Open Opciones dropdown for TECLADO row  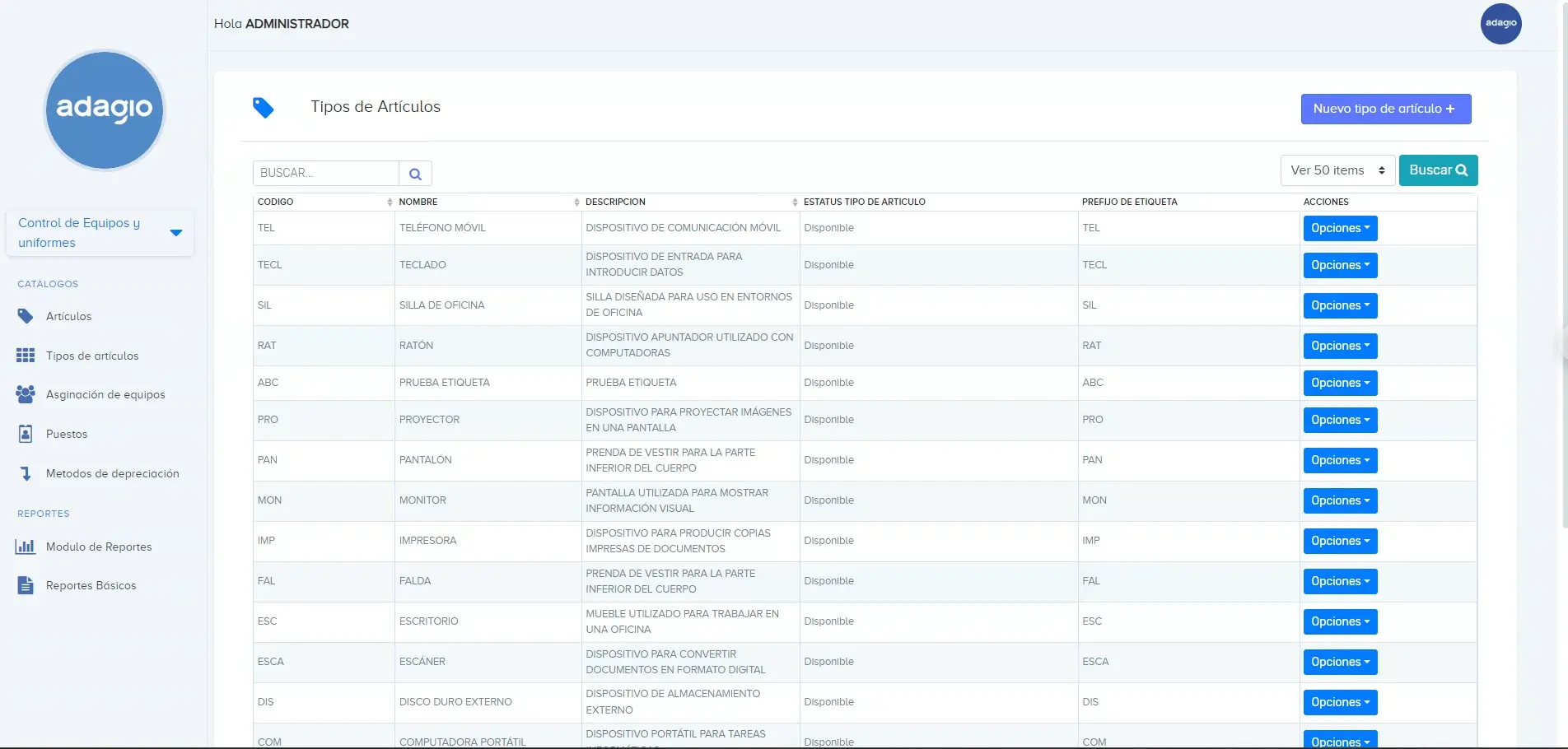click(1340, 265)
